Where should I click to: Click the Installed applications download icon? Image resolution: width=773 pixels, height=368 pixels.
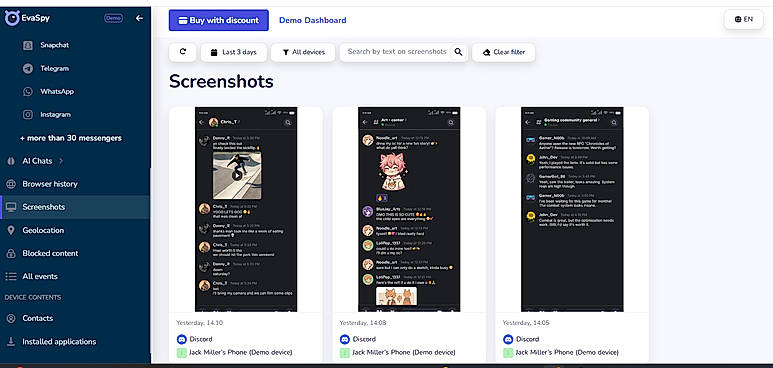(x=11, y=341)
